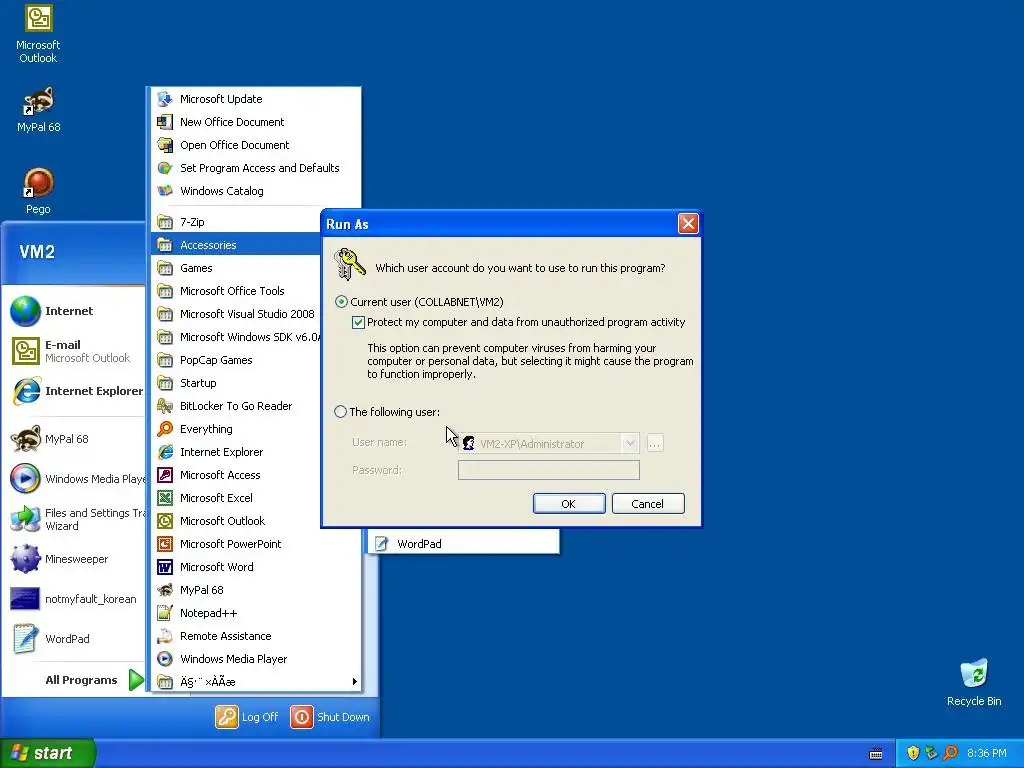
Task: Expand PopCap Games folder
Action: click(x=237, y=360)
